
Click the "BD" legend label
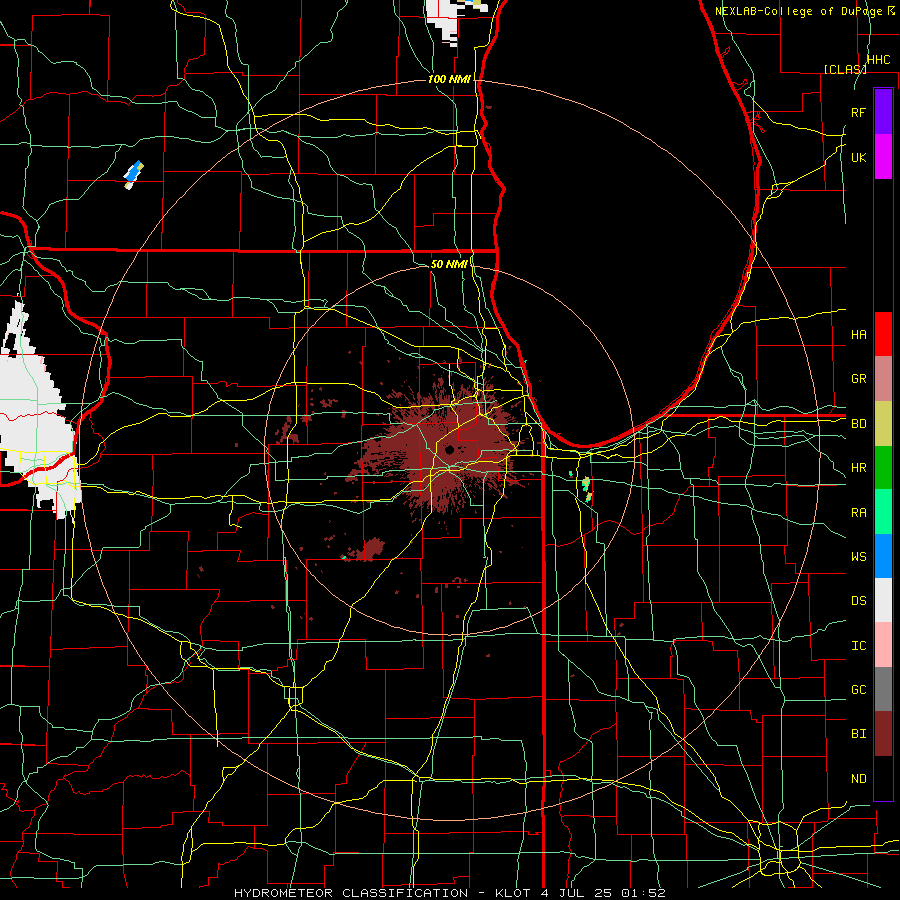859,424
